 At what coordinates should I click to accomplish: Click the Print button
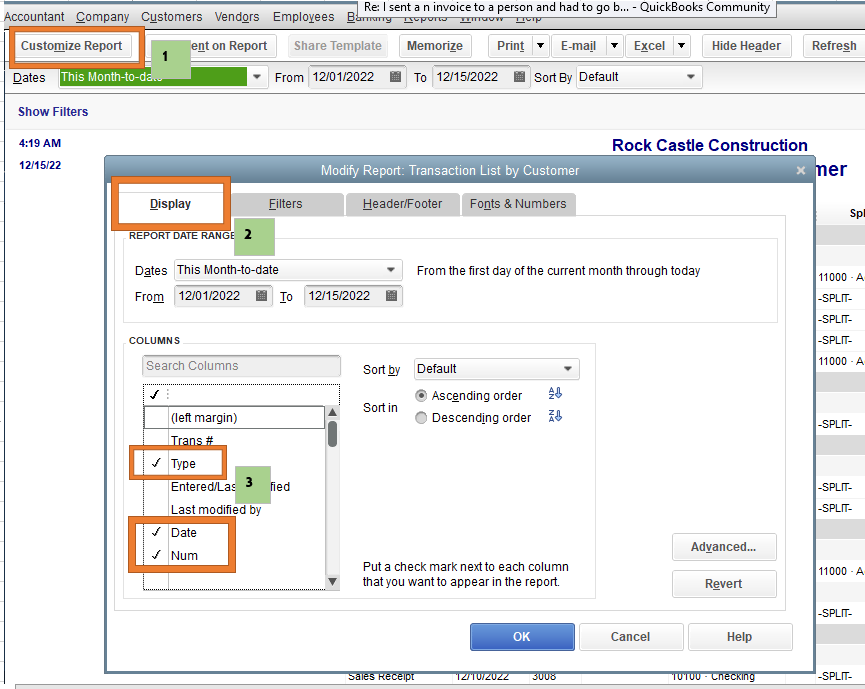[510, 46]
